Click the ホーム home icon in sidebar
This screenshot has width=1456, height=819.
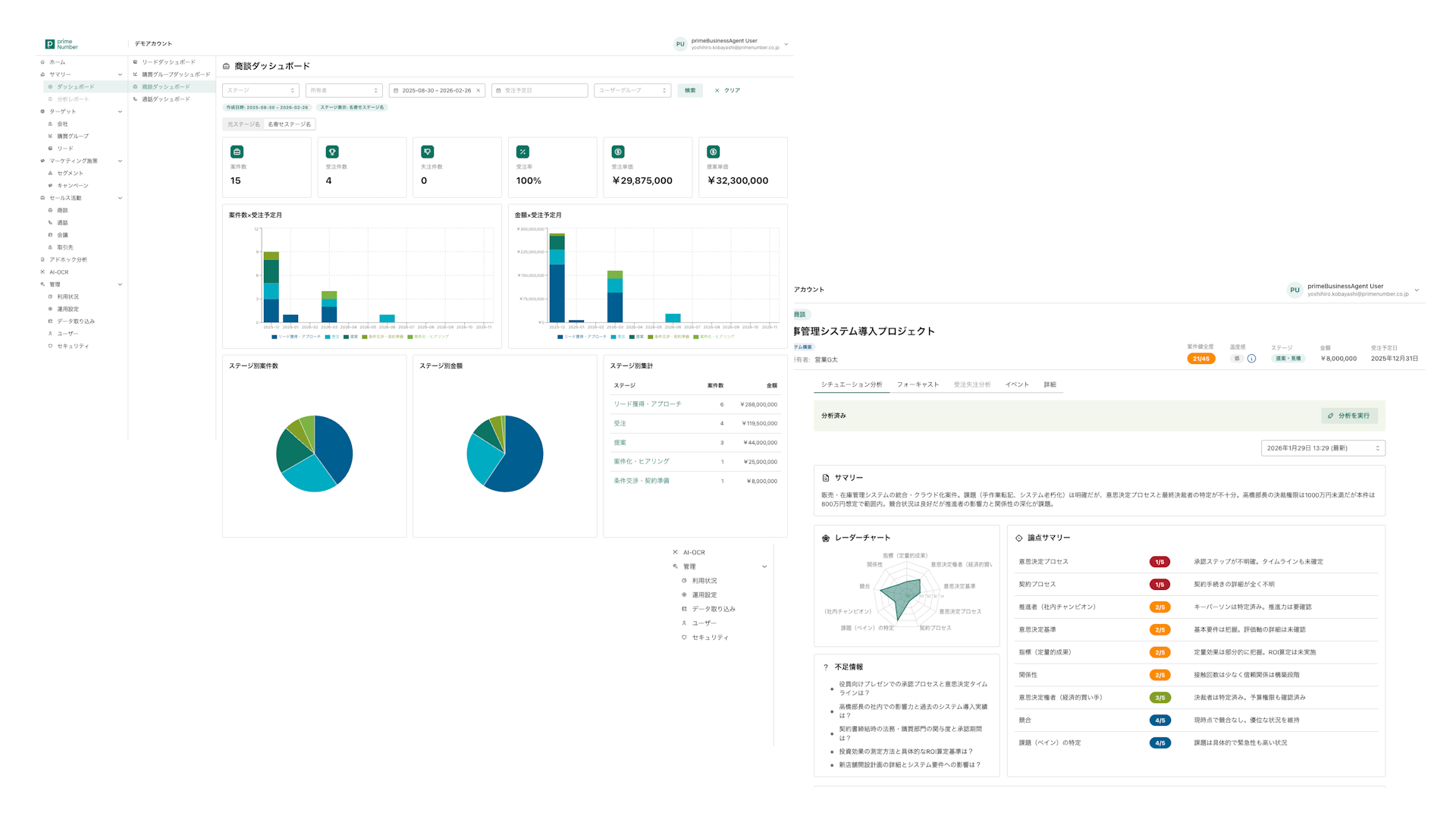[x=43, y=62]
